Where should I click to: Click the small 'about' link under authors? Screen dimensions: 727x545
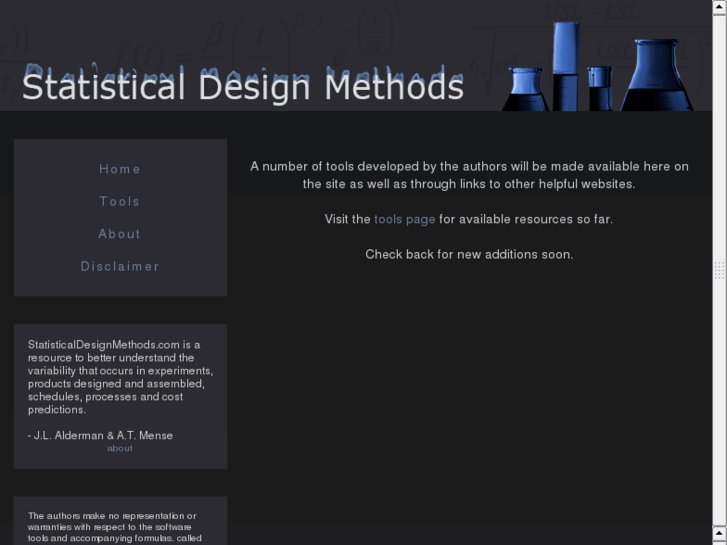click(x=120, y=448)
